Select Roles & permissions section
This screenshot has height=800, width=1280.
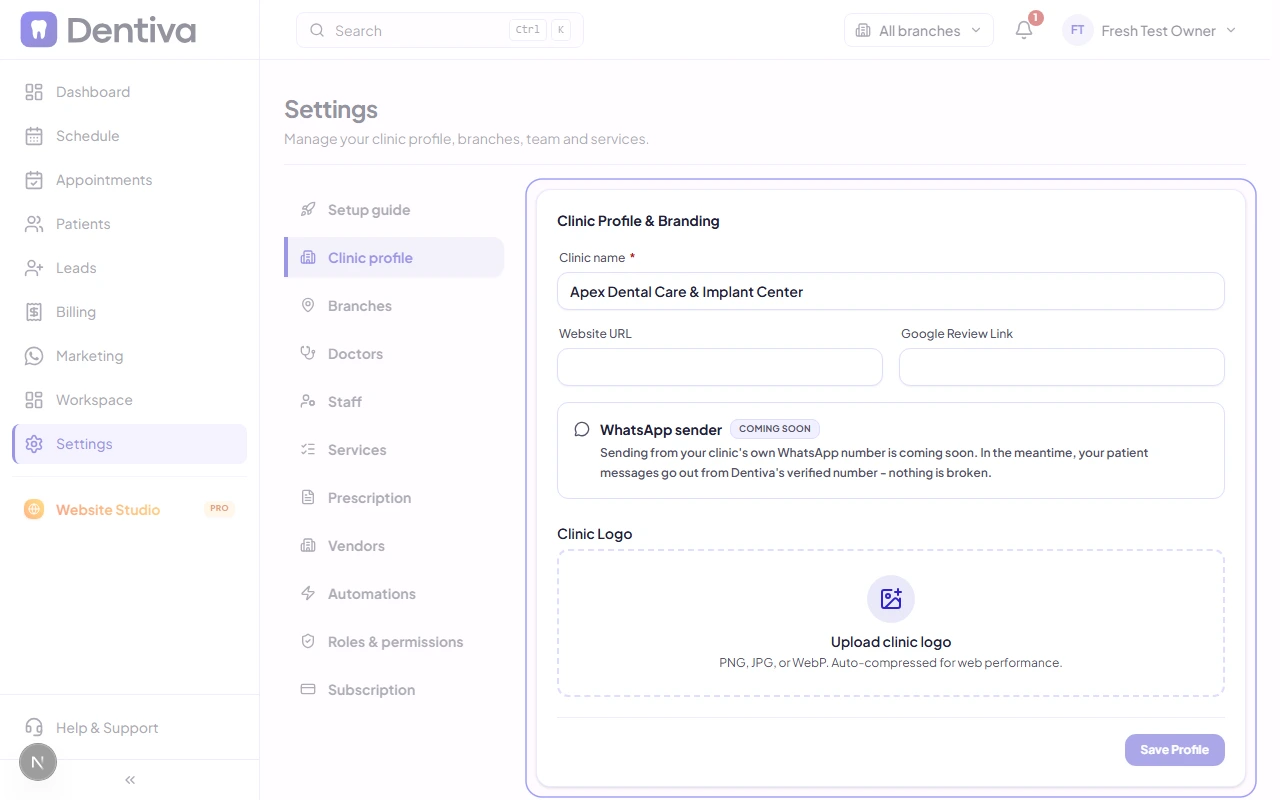(394, 642)
